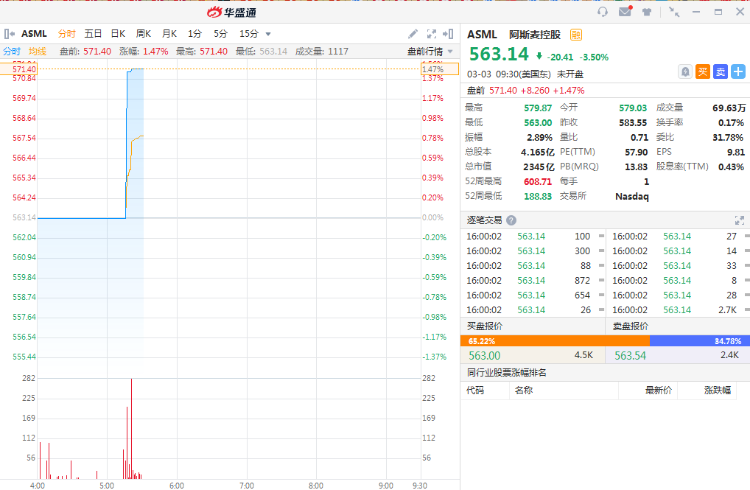The width and height of the screenshot is (750, 490).
Task: Expand the 逐笔交易 tick trades panel
Action: [x=739, y=220]
